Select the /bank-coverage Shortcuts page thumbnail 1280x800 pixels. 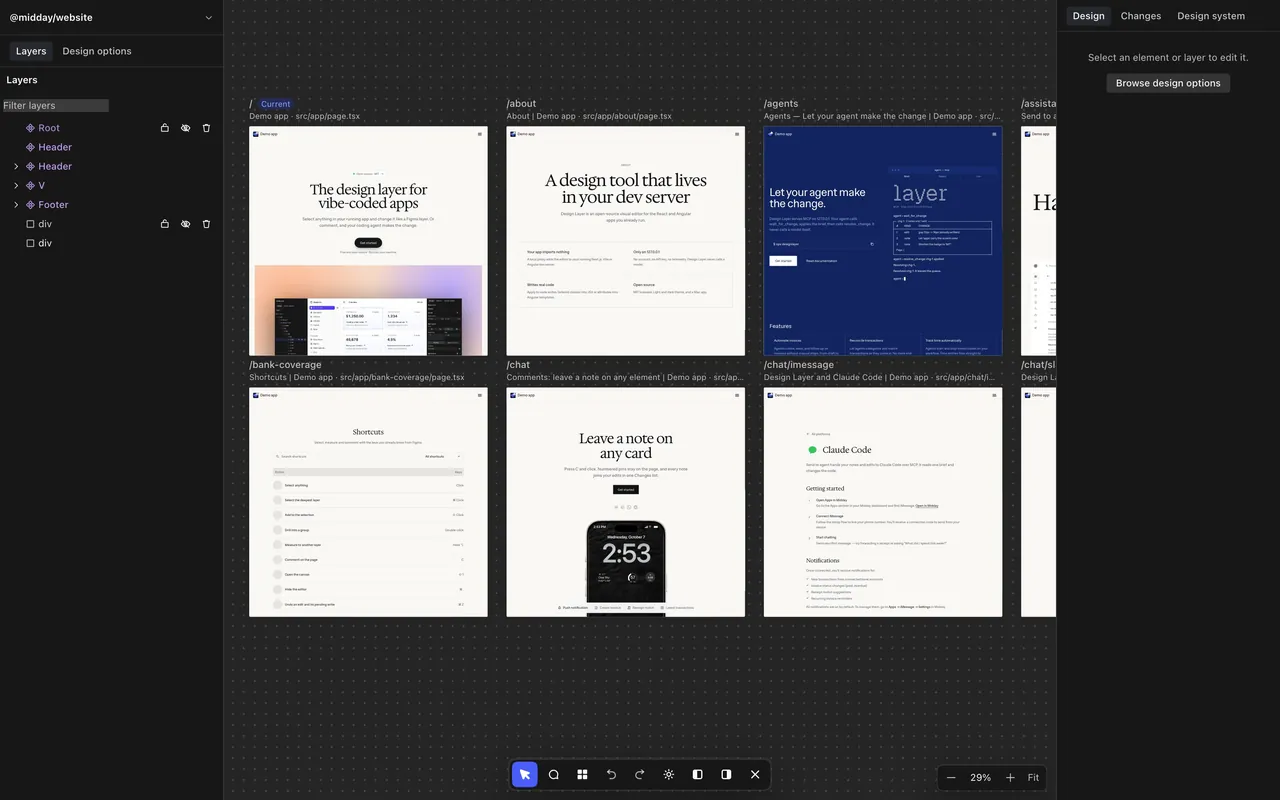click(x=368, y=502)
